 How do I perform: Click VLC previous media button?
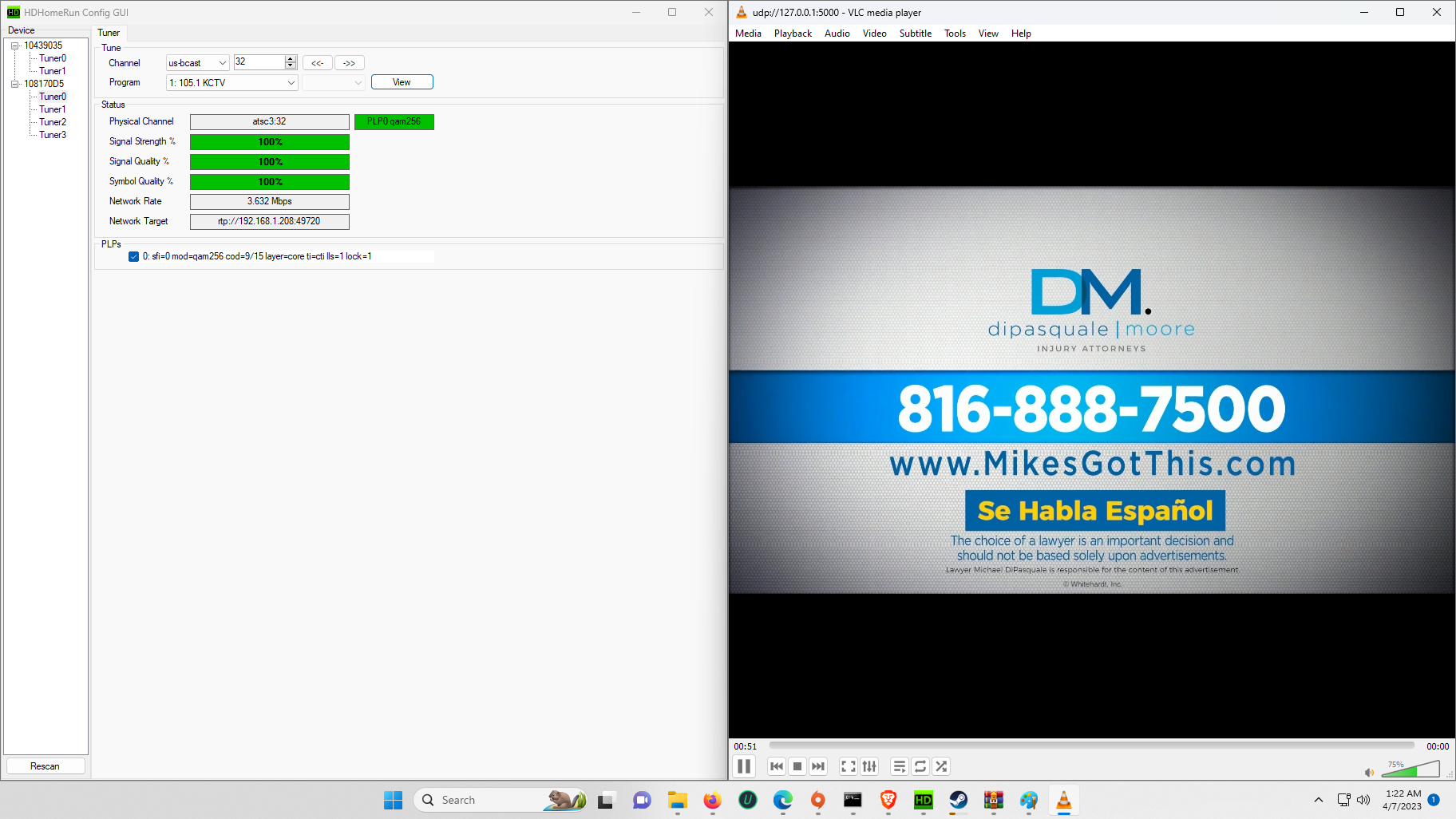click(777, 766)
